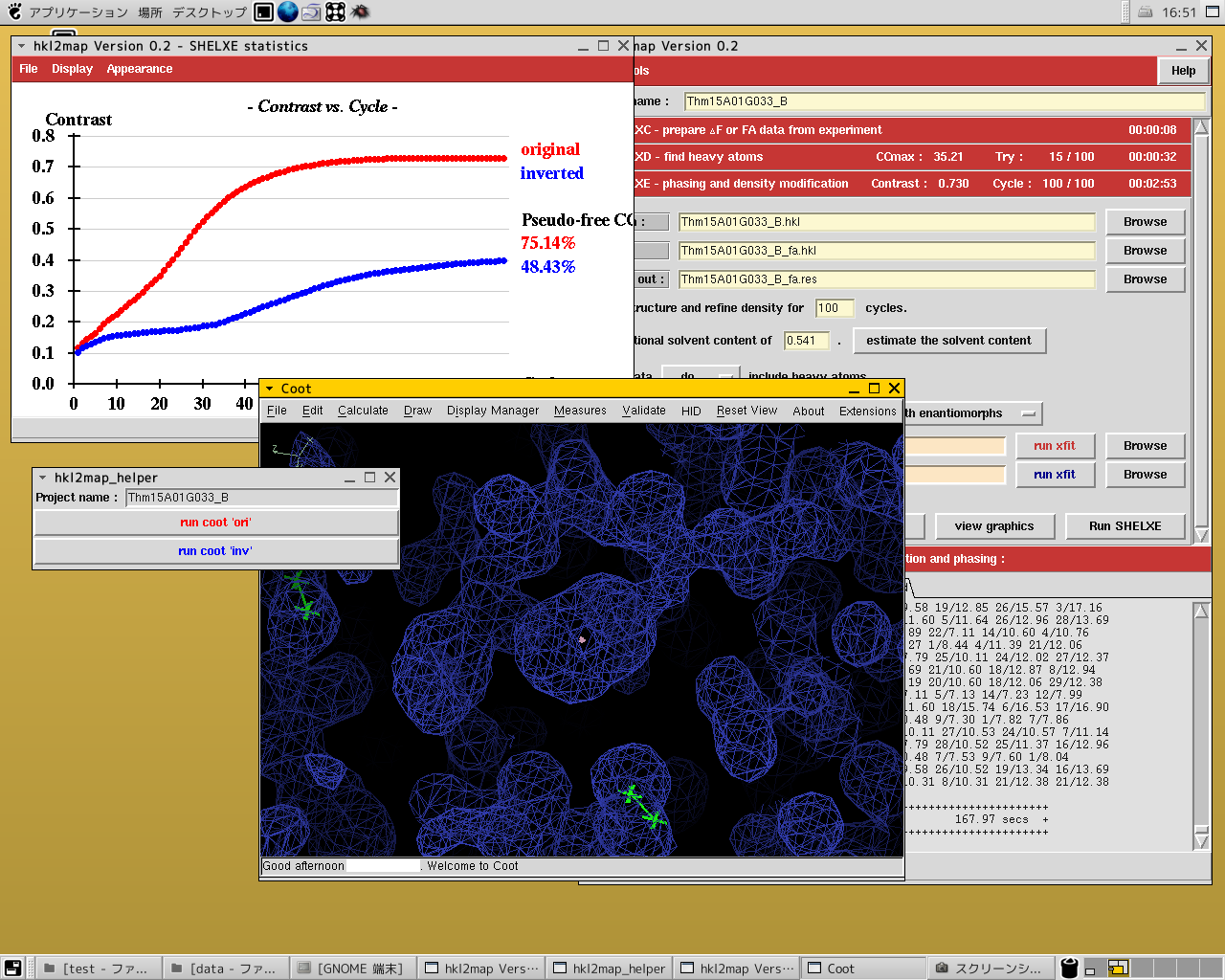Click the bug-report spider icon on top panel
This screenshot has width=1225, height=980.
(x=360, y=11)
